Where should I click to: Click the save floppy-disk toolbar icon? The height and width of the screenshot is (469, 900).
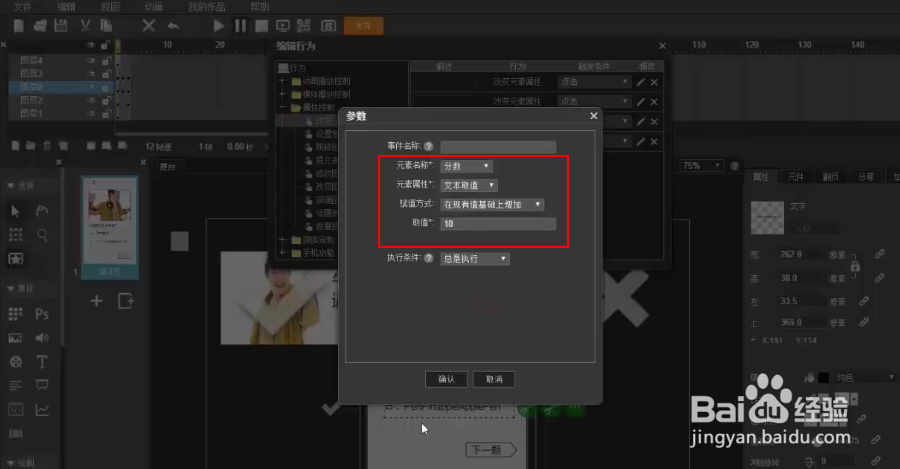(x=61, y=26)
